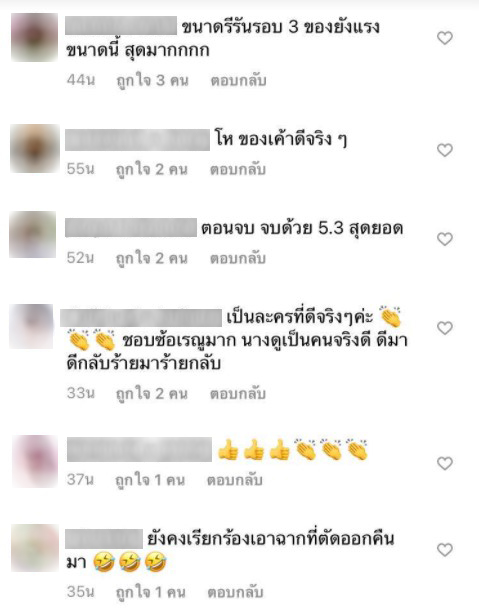The image size is (479, 615).
Task: Reply to the 37น emoji comment
Action: pos(235,480)
